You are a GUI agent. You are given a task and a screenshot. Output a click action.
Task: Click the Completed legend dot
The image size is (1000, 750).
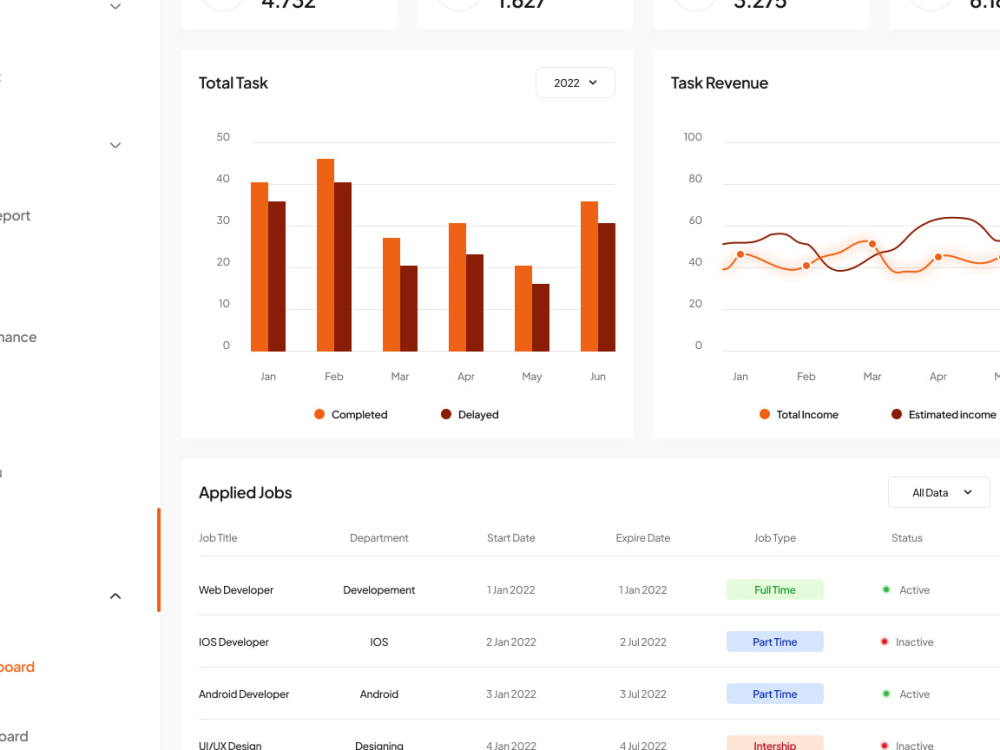tap(320, 415)
